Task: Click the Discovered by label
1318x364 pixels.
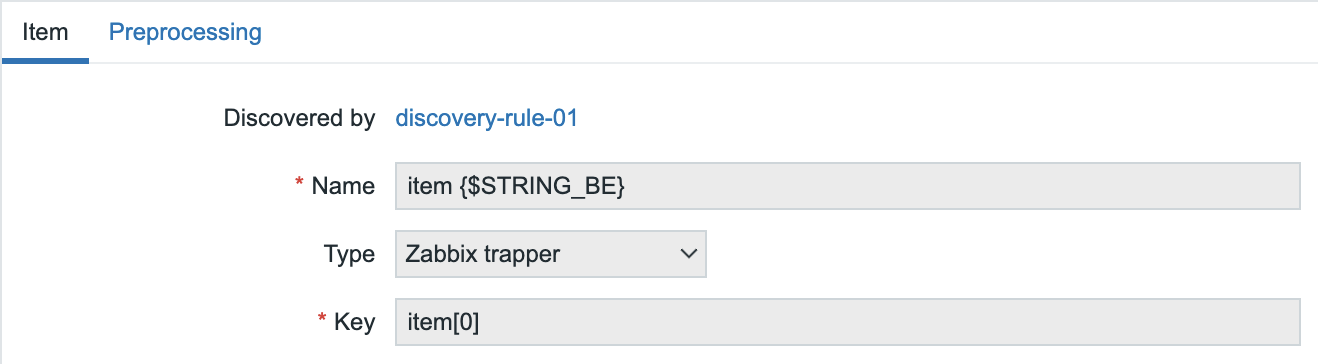Action: (x=299, y=118)
